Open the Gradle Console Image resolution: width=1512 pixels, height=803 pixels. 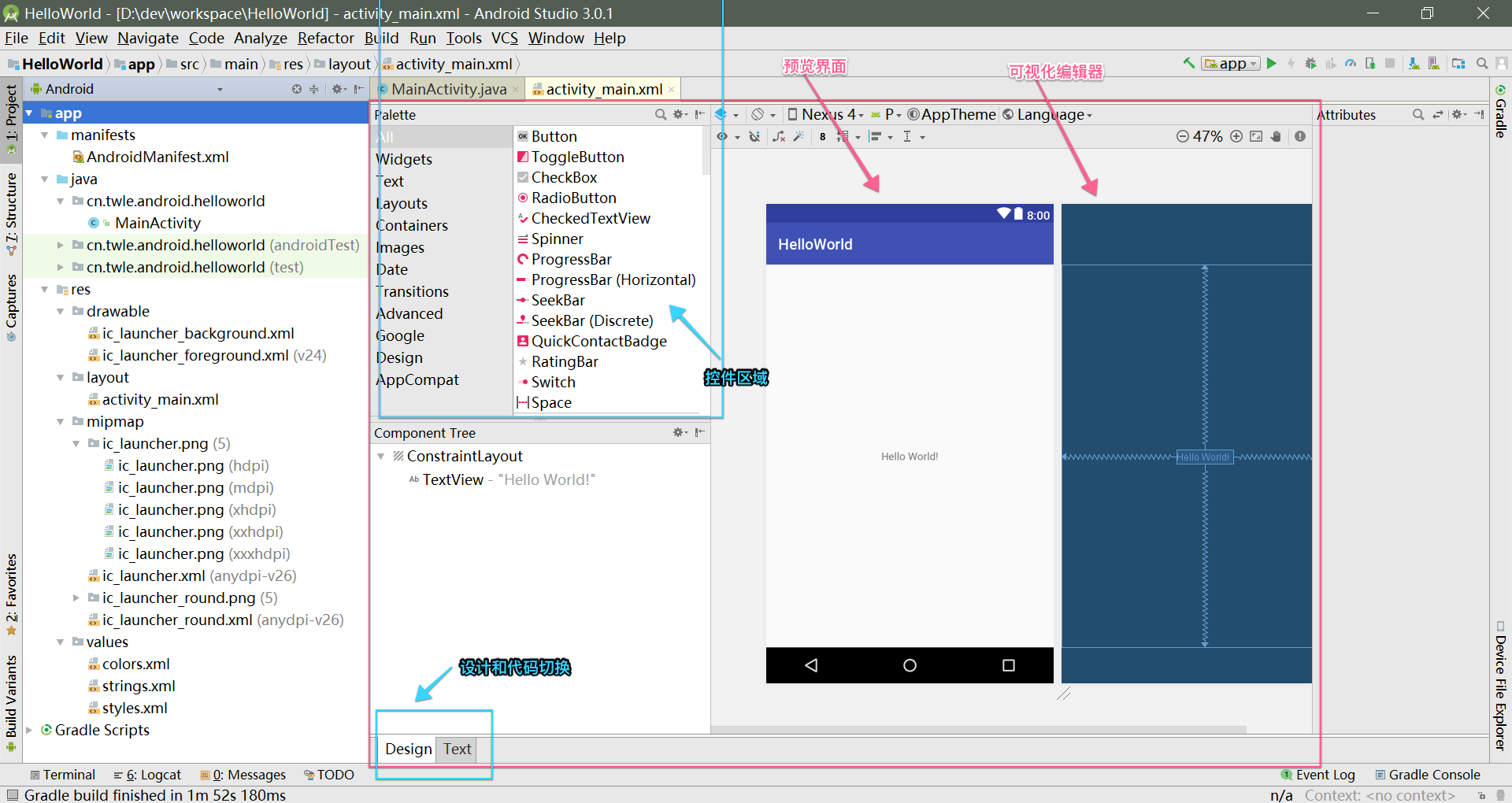coord(1428,775)
